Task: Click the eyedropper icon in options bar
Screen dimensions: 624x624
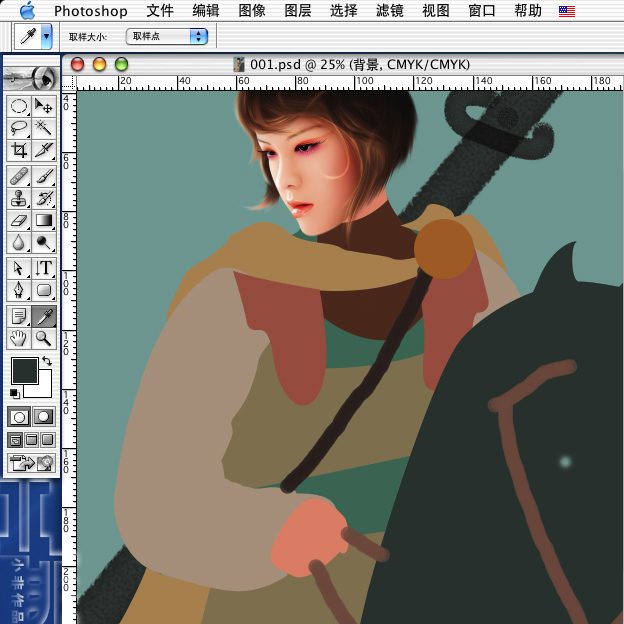Action: tap(28, 36)
